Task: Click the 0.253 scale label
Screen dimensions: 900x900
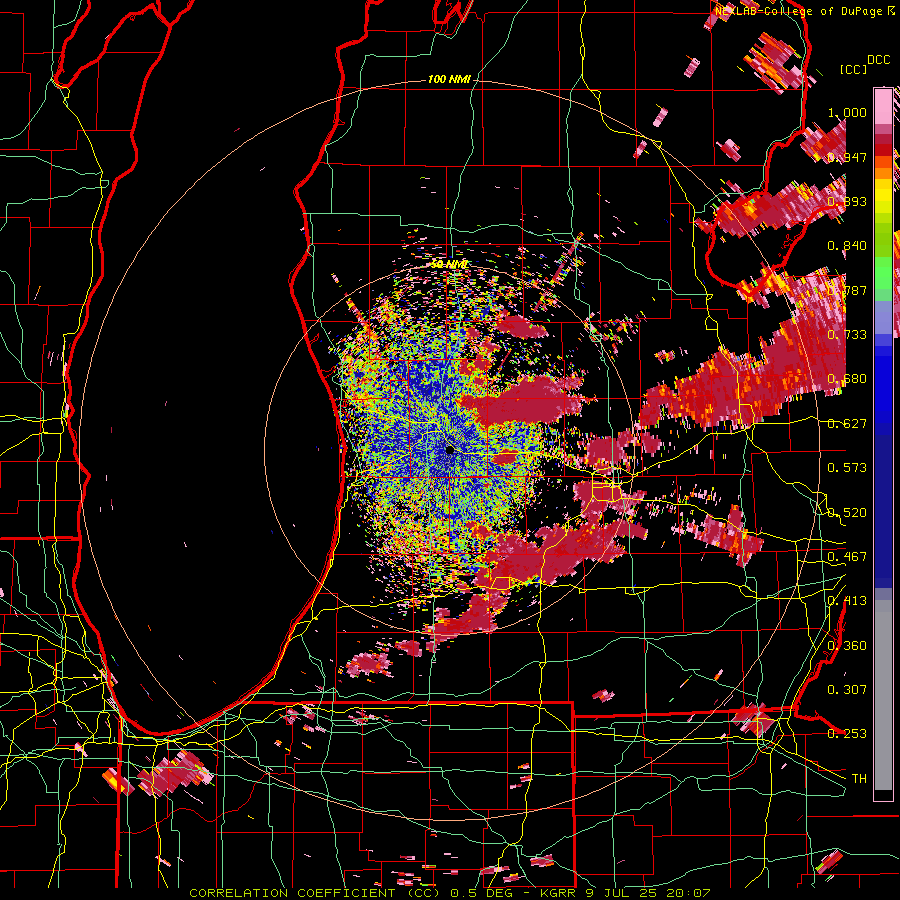Action: [847, 734]
